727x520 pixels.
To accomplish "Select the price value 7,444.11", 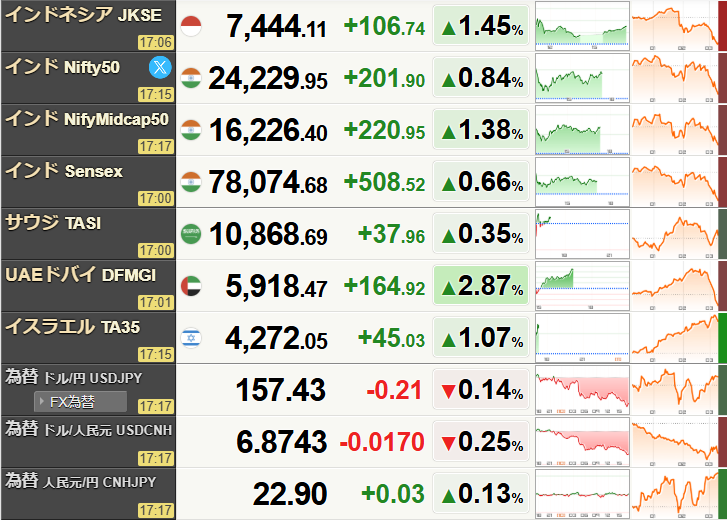I will pyautogui.click(x=276, y=26).
